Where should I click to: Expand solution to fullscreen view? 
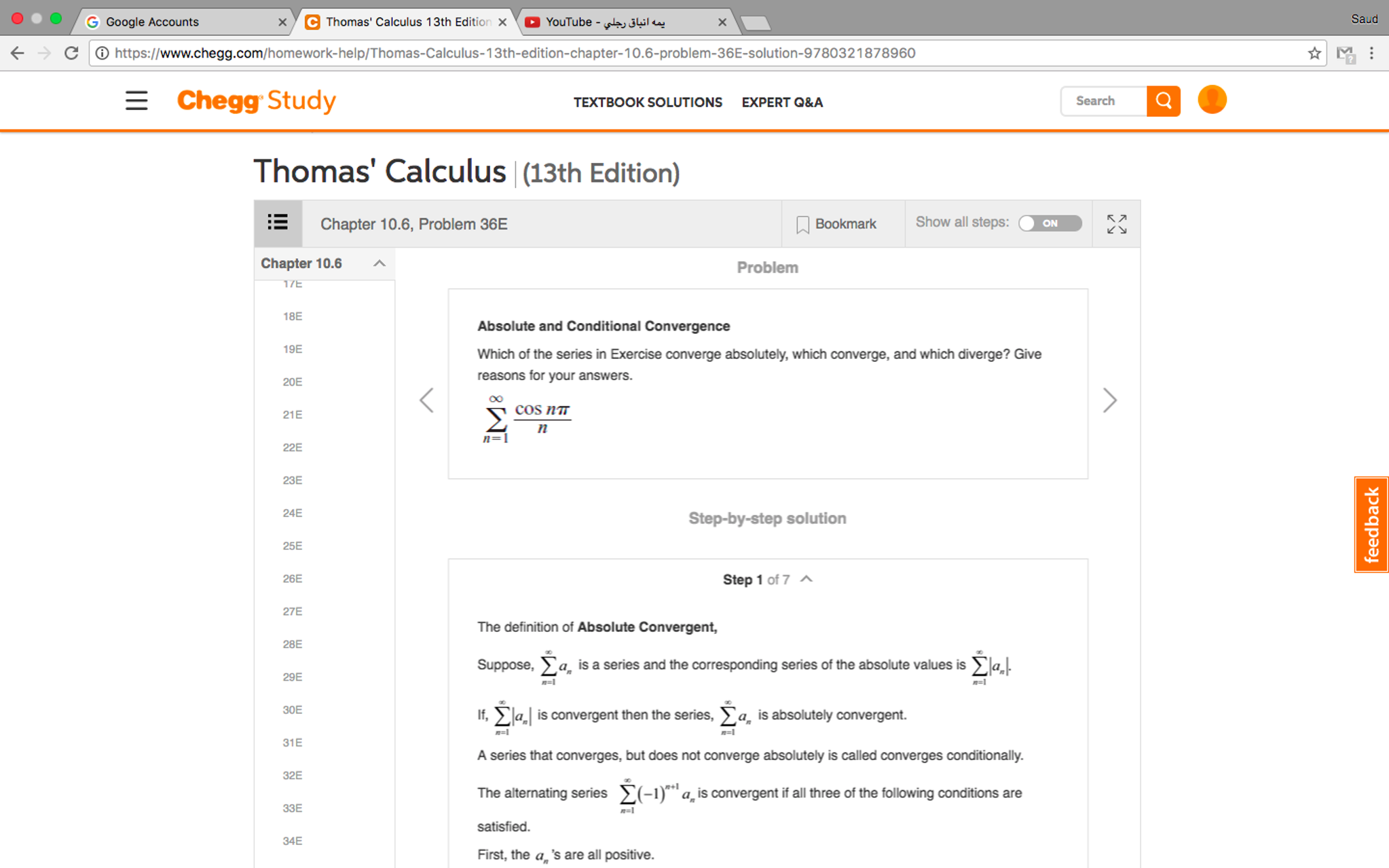coord(1116,223)
